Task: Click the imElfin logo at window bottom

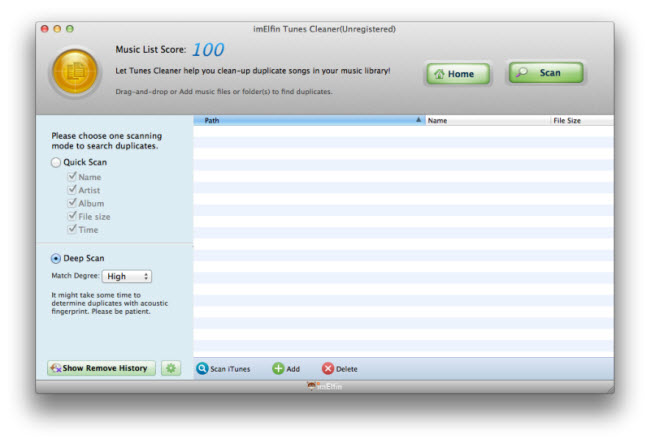Action: [325, 386]
